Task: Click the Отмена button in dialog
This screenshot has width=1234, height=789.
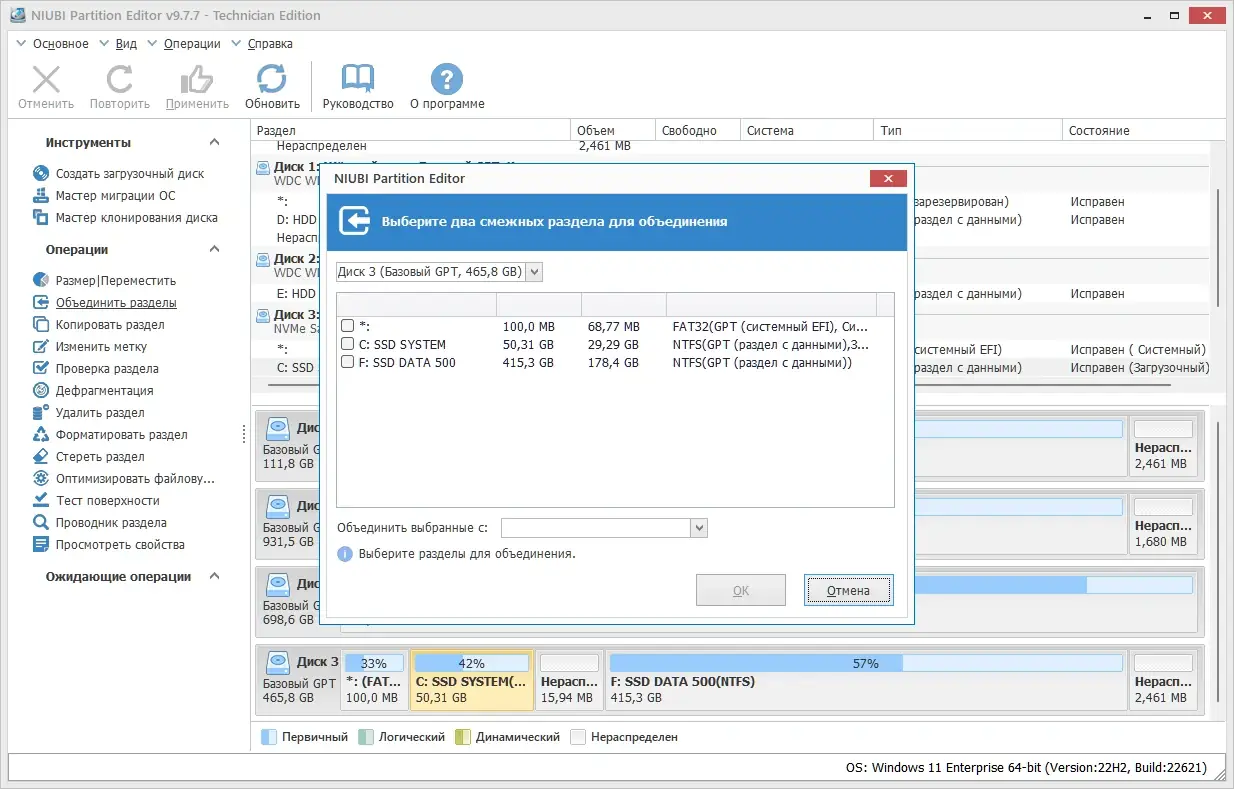Action: point(848,590)
